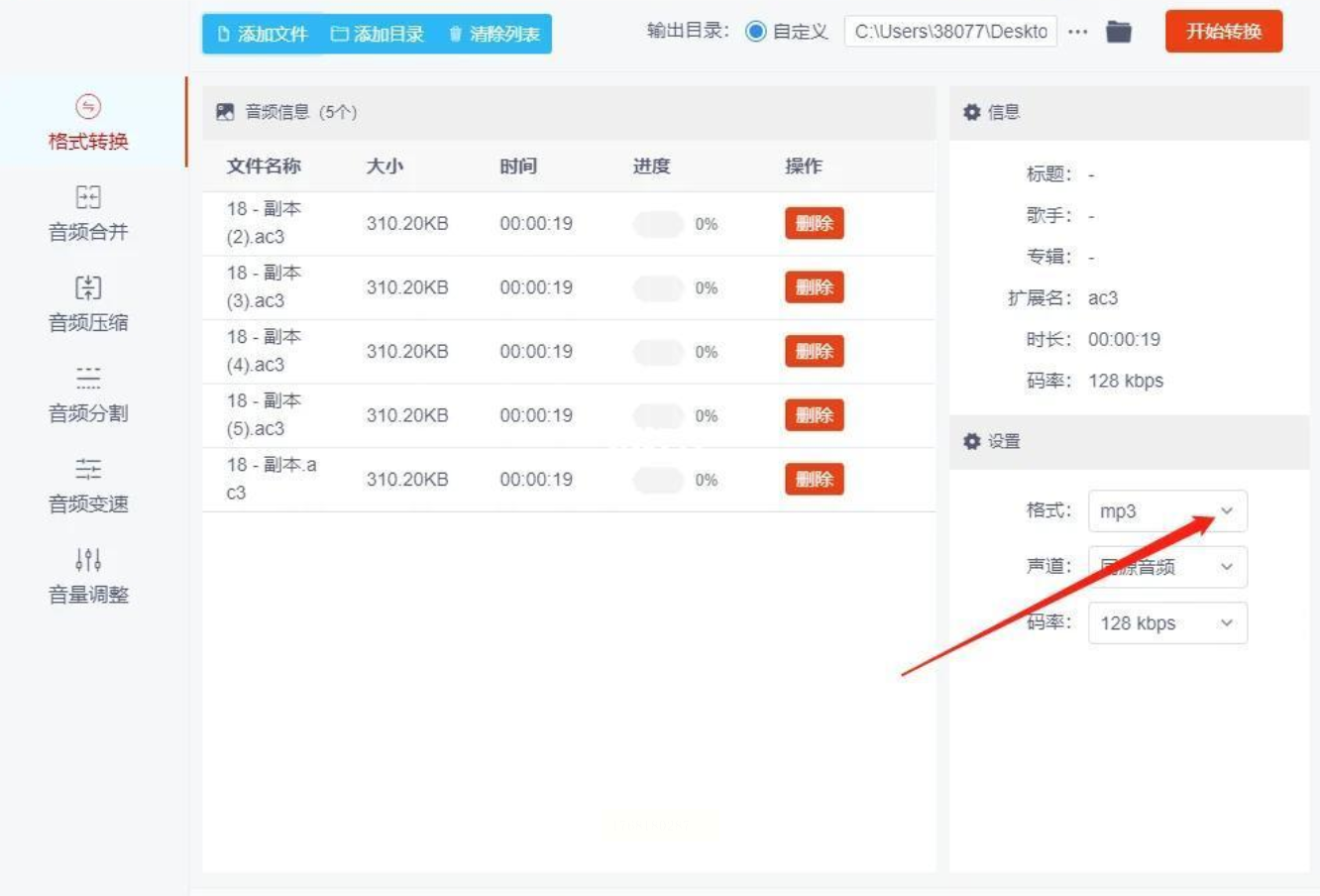Click the output folder icon
The width and height of the screenshot is (1320, 896).
tap(1119, 32)
